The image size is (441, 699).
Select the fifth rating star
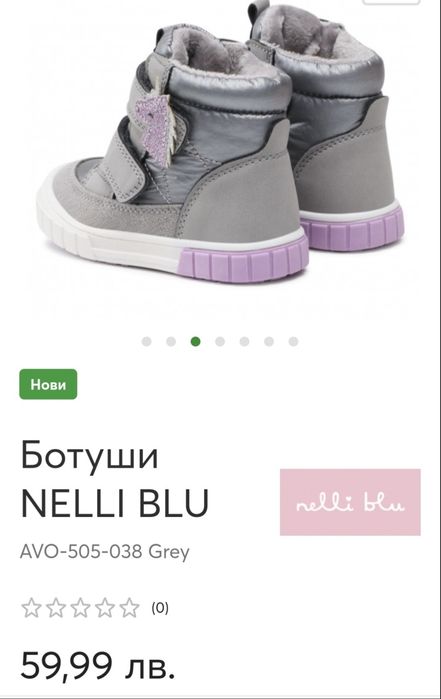pos(129,608)
